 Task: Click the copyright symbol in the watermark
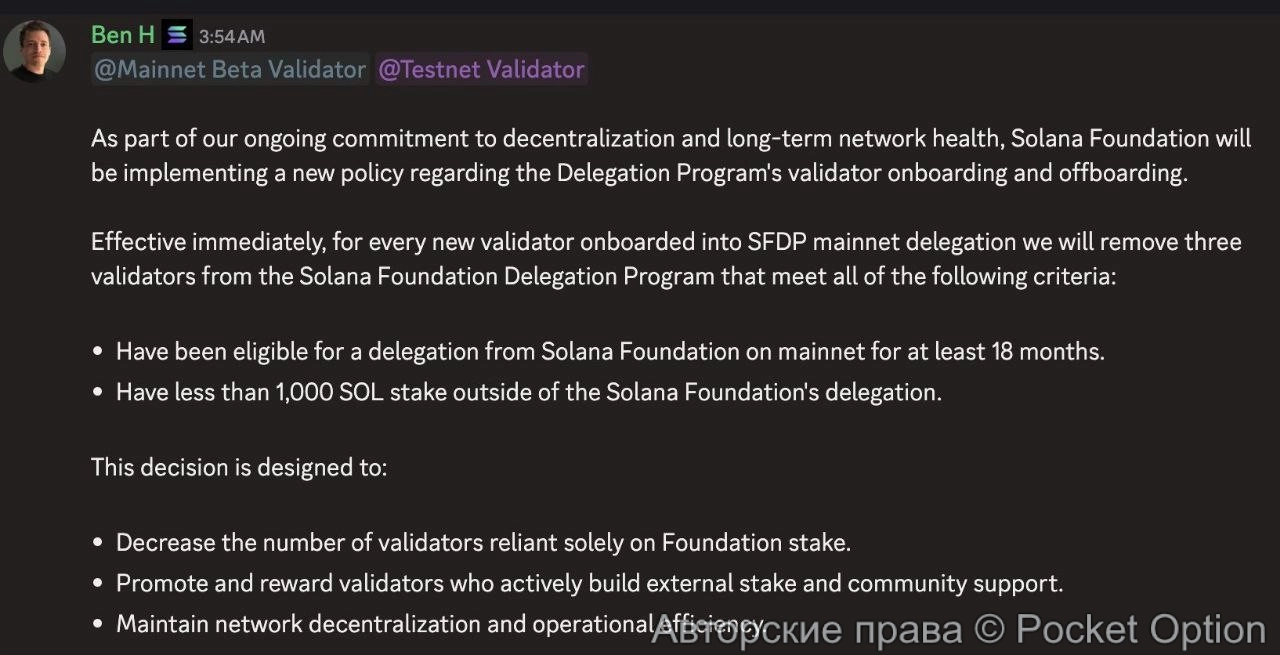[988, 630]
